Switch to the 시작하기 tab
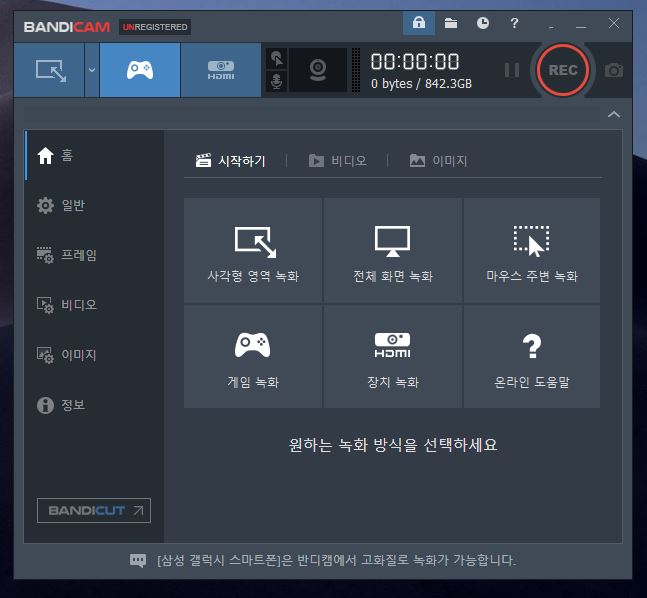Viewport: 647px width, 598px height. 230,161
